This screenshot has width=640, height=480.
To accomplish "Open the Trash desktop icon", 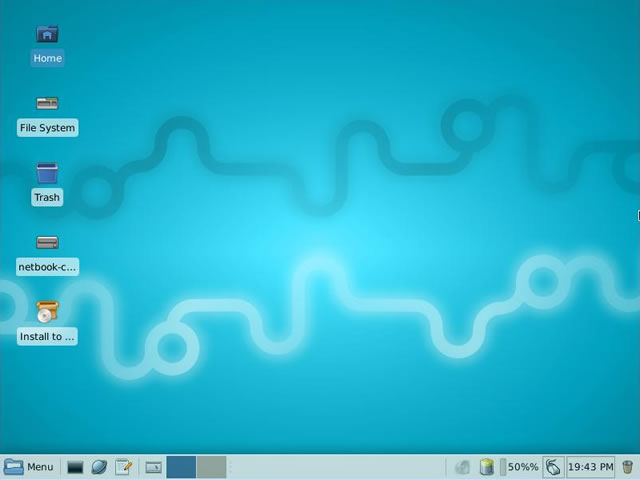I will coord(47,174).
